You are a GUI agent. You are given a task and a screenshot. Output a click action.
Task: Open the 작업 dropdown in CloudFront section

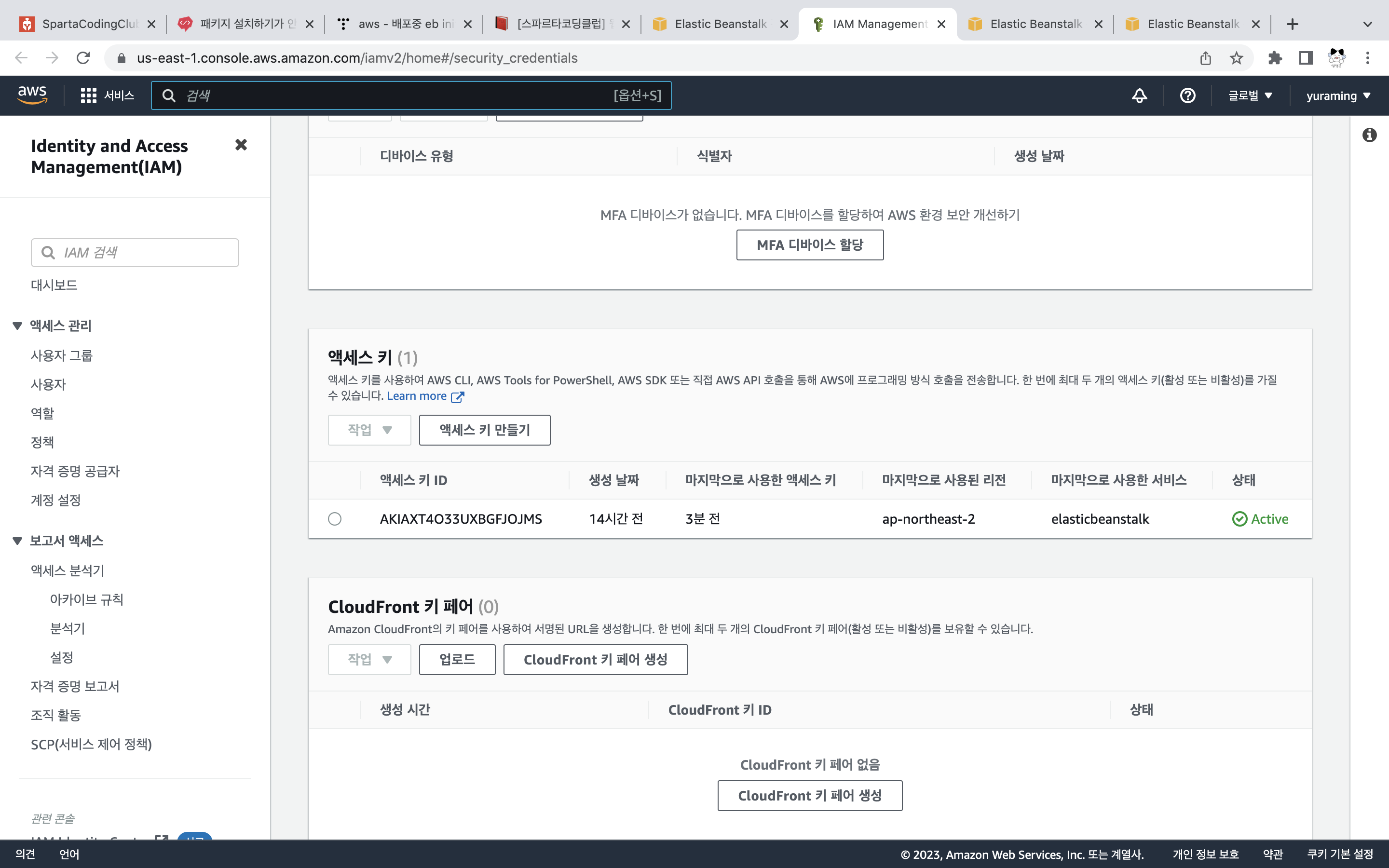pos(369,660)
